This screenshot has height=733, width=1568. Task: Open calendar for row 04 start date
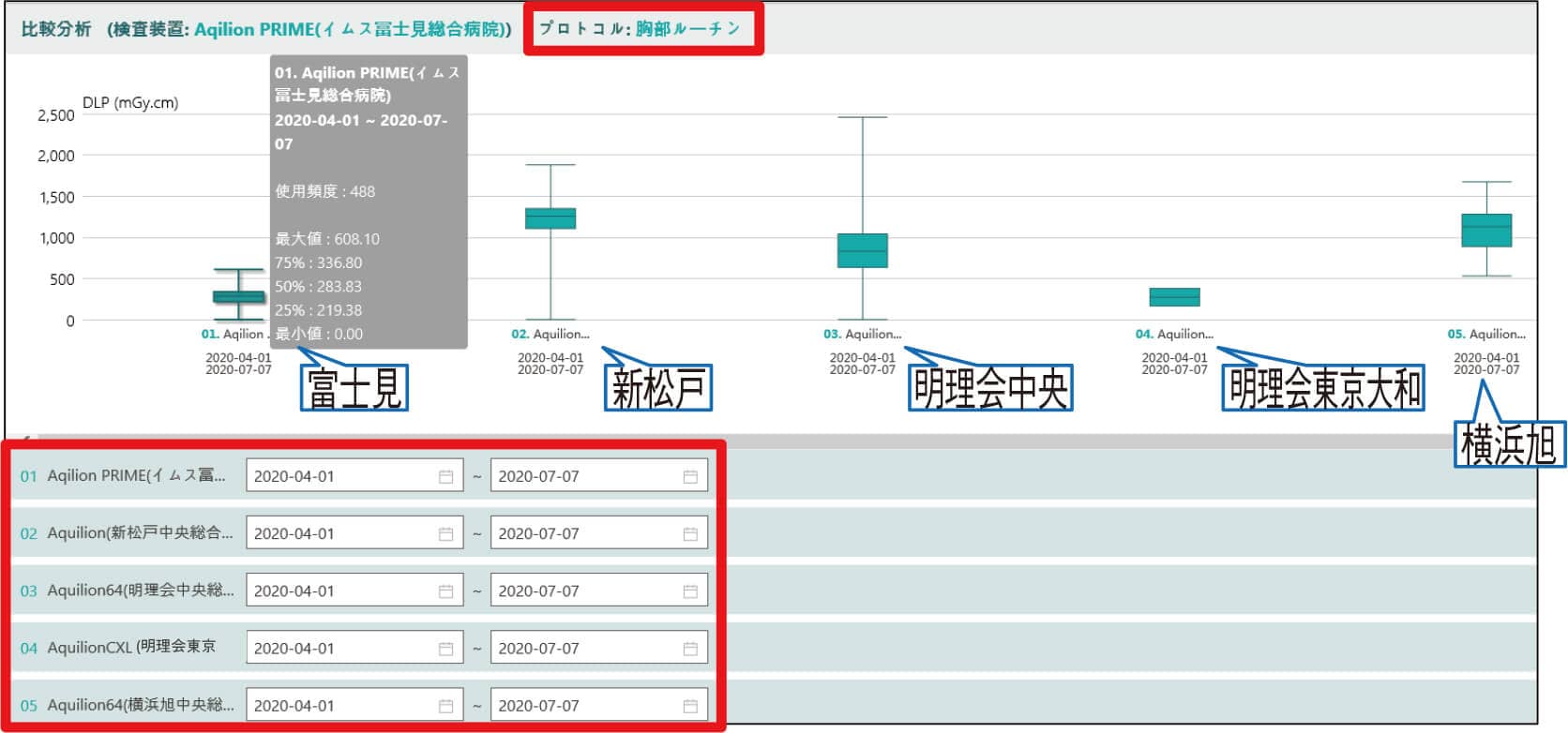pos(445,648)
